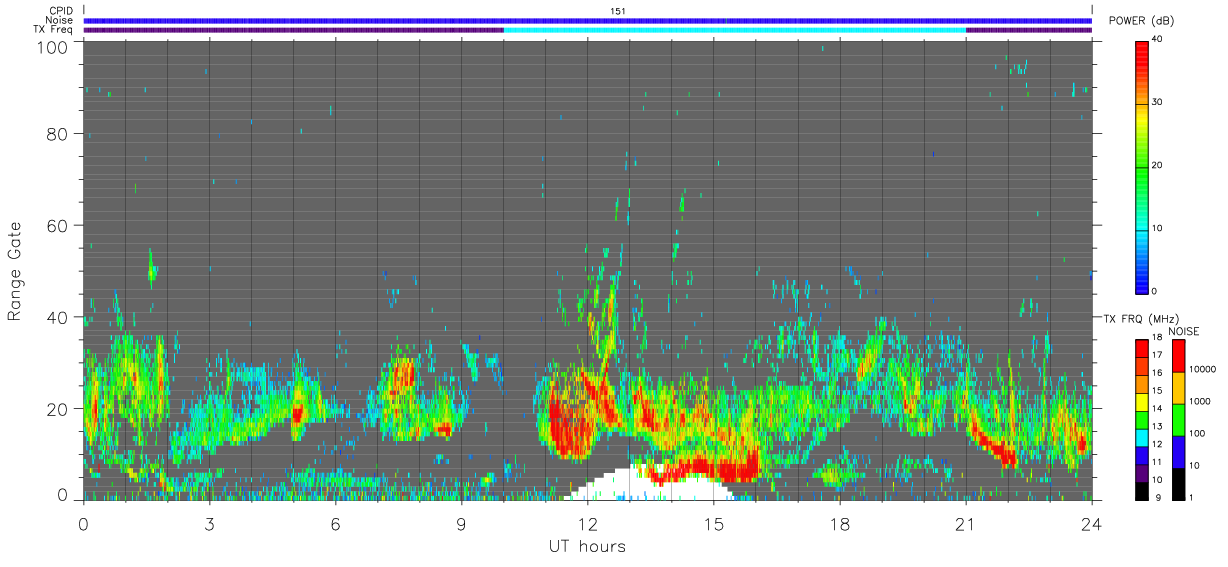
Task: Click the 9 tick on the UT hours axis
Action: pos(461,524)
